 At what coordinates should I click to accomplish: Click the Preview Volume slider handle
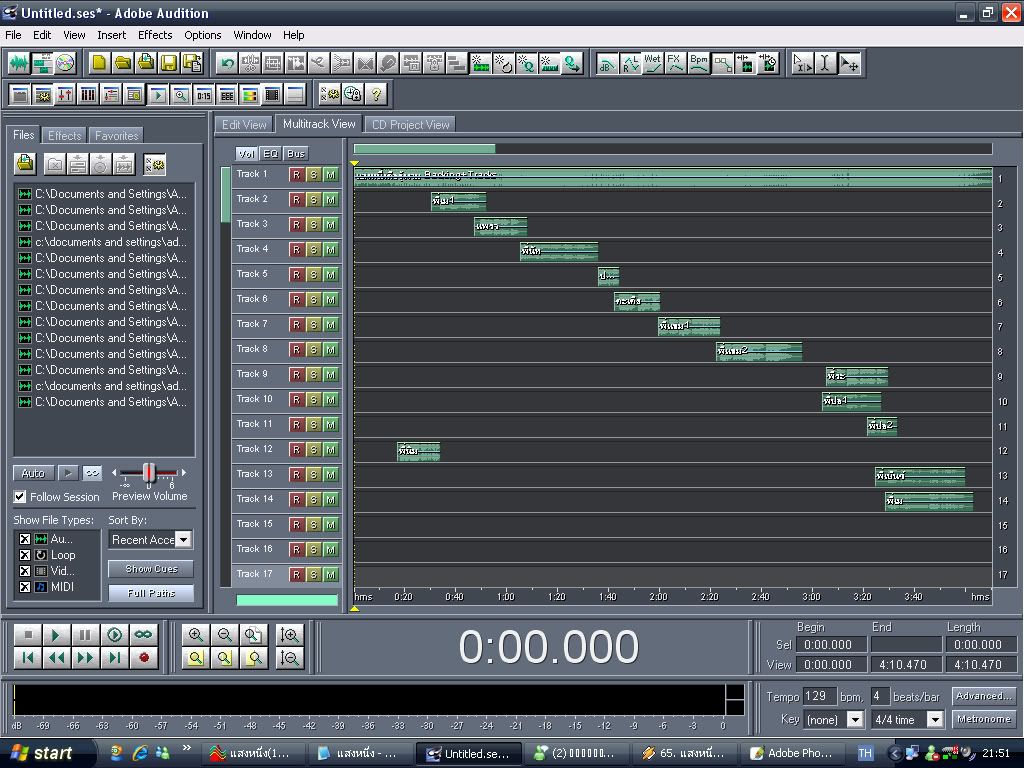(x=150, y=473)
